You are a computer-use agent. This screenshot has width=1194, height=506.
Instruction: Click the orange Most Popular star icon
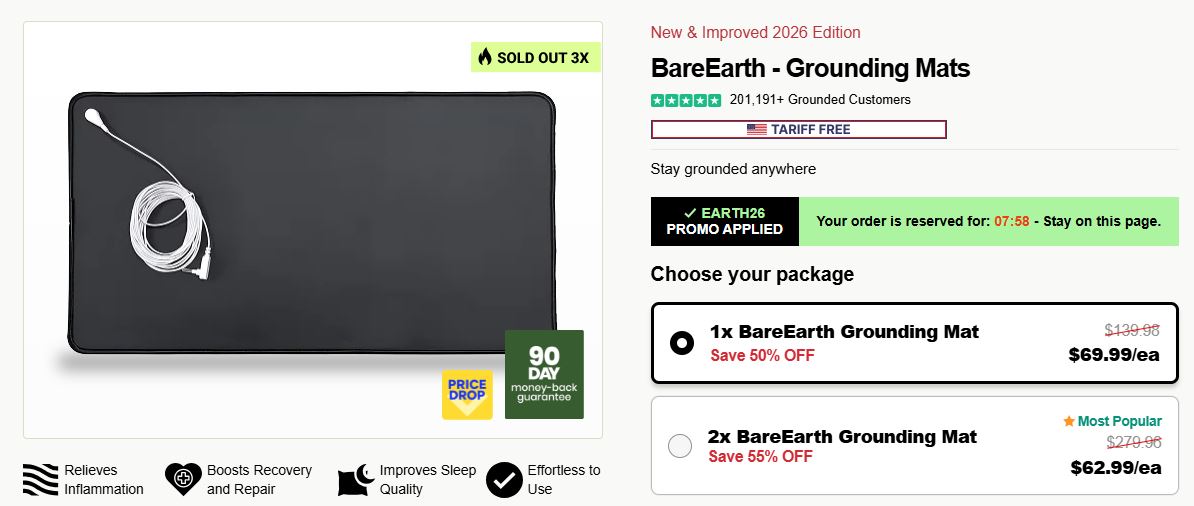click(1069, 421)
